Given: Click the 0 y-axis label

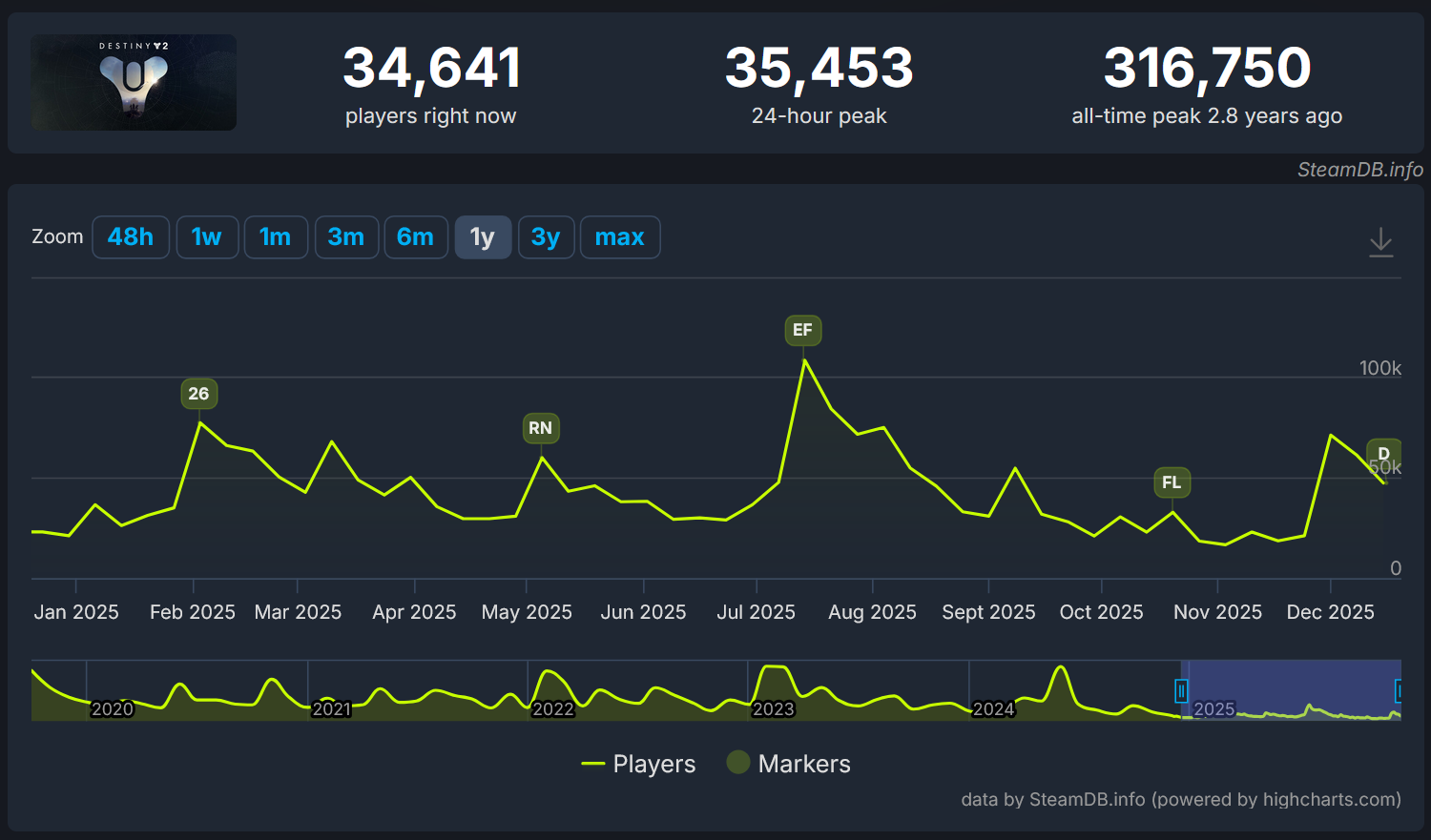Looking at the screenshot, I should [1396, 568].
